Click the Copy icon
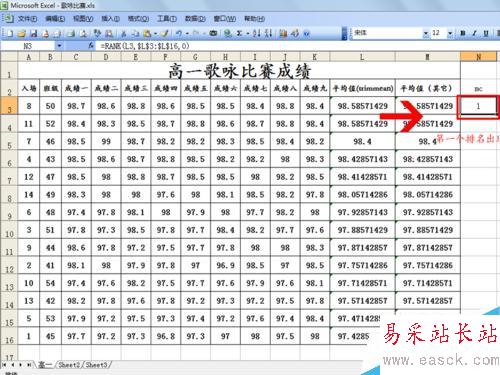 [135, 33]
